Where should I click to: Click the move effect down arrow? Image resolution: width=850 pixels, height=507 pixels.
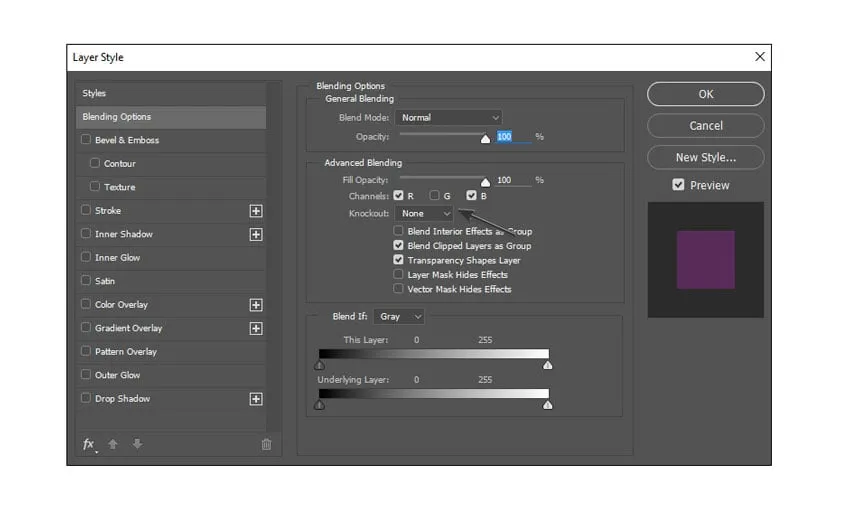[x=137, y=445]
